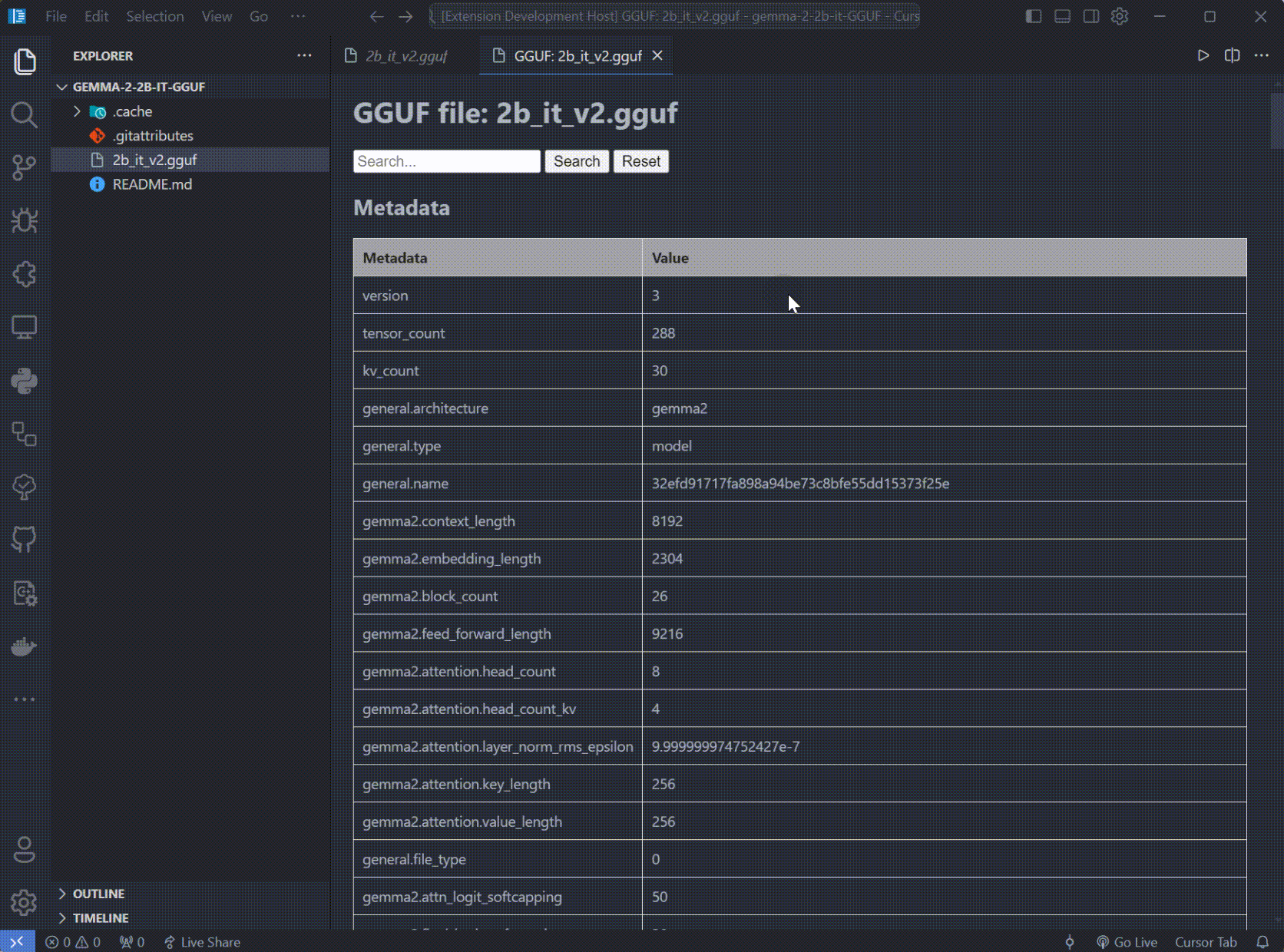Open the Accounts icon

coord(25,850)
